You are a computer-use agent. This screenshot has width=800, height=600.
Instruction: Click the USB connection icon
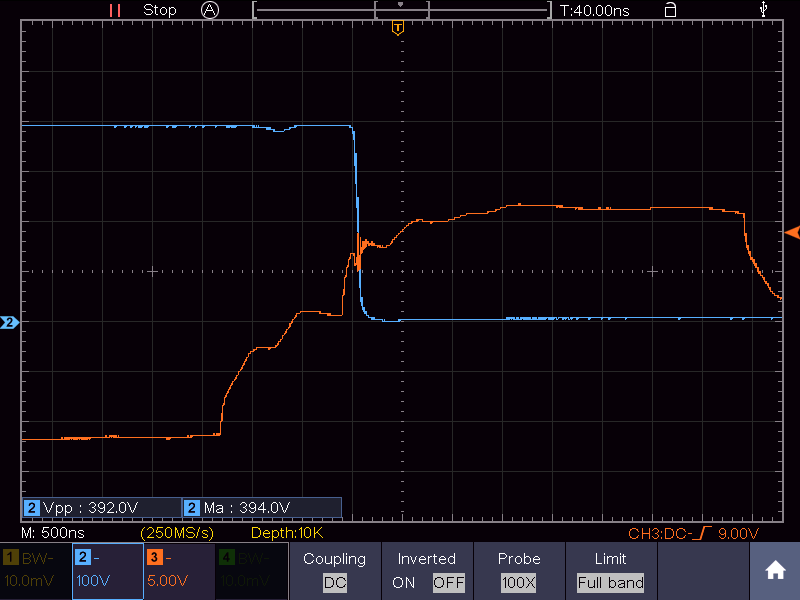[763, 9]
